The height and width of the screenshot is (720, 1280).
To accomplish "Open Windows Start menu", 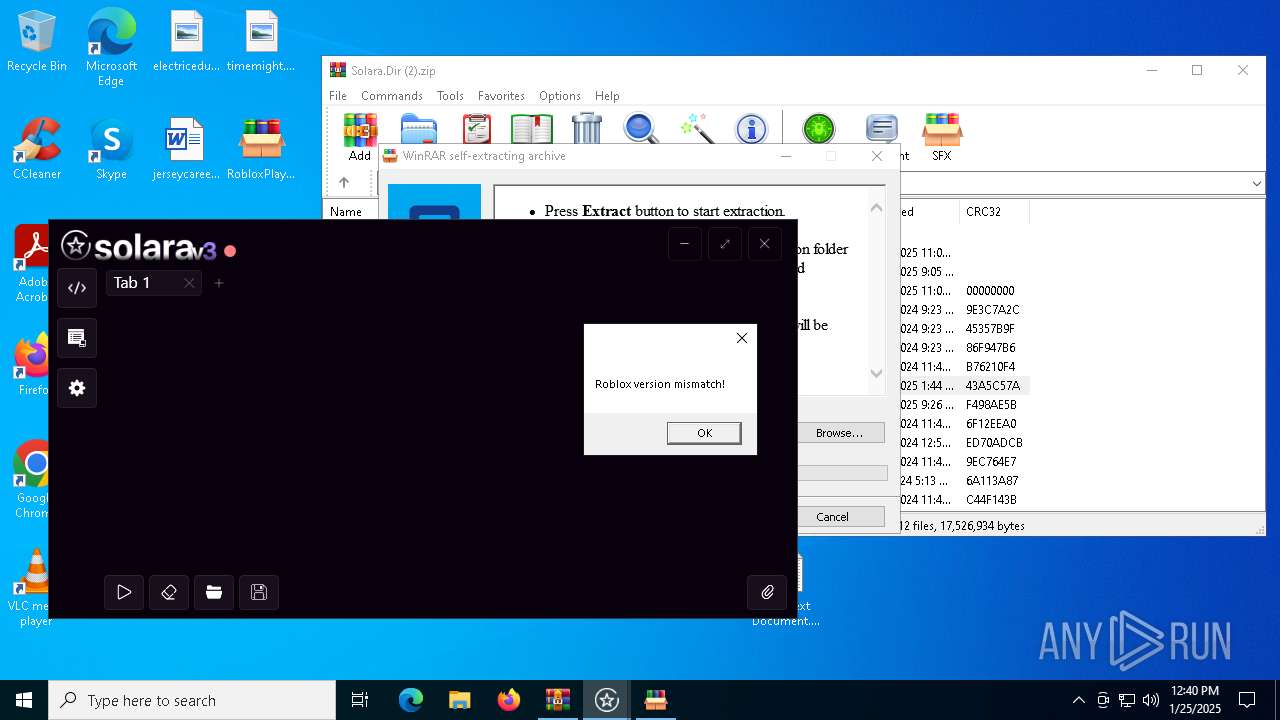I will (x=24, y=700).
